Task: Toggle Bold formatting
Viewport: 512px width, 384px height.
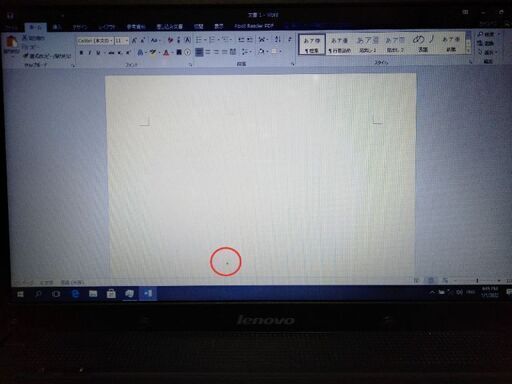Action: [x=81, y=53]
